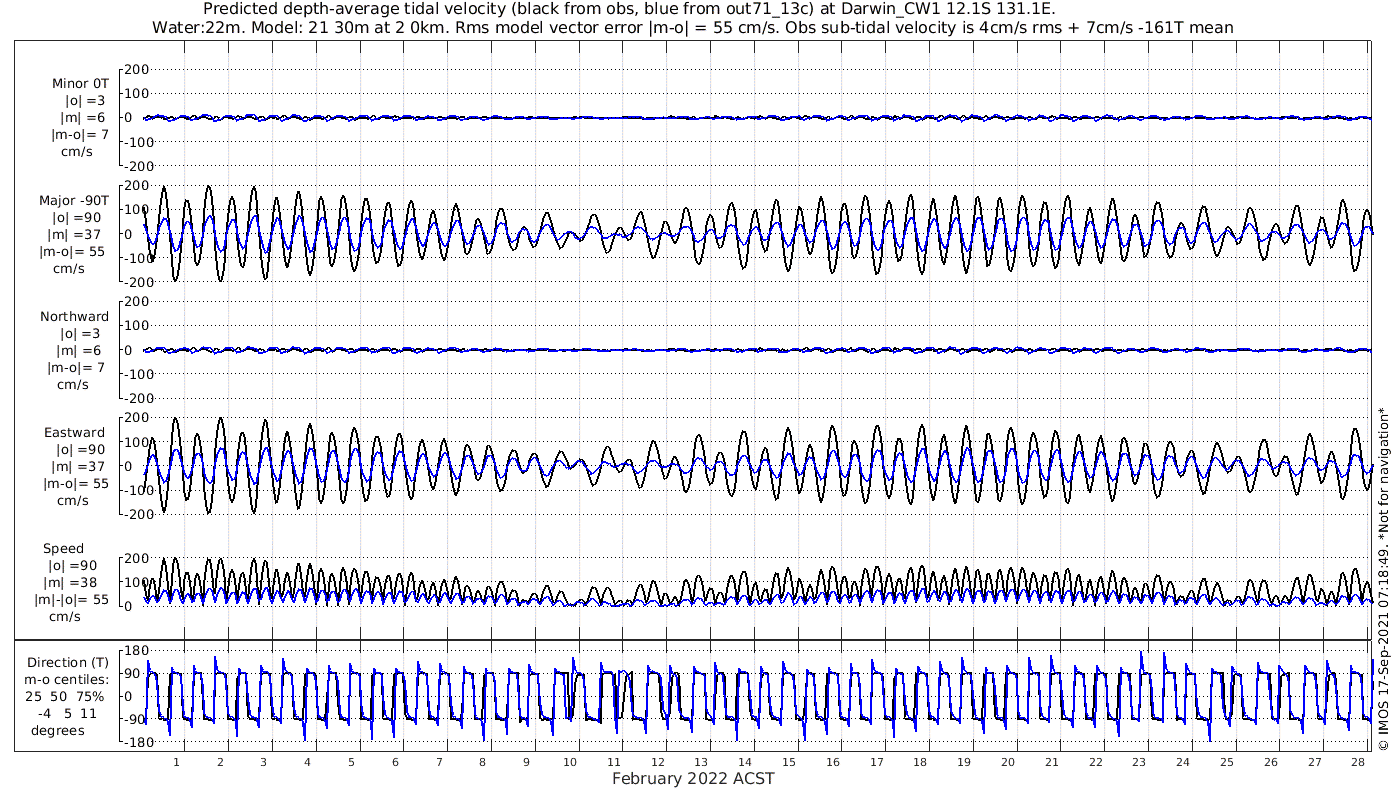
Task: Click x-axis day tick label '19'
Action: click(964, 762)
